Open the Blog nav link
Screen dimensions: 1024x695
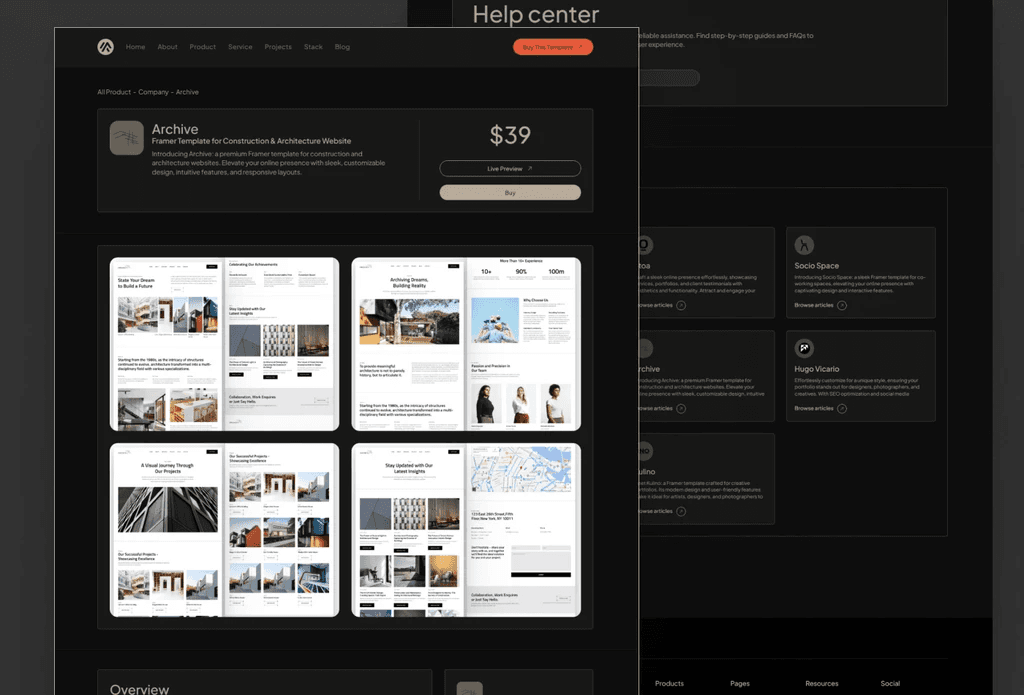(x=342, y=47)
